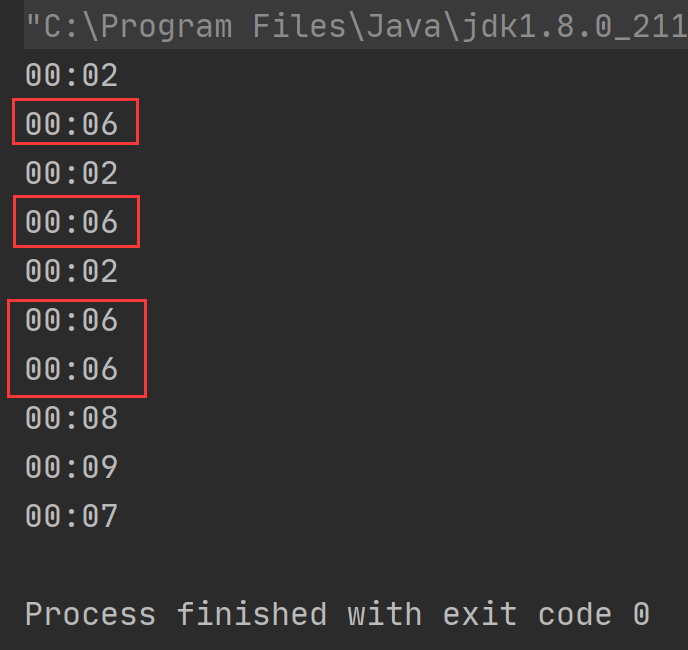This screenshot has width=688, height=650.
Task: Click the word "Process" in exit message
Action: point(90,614)
